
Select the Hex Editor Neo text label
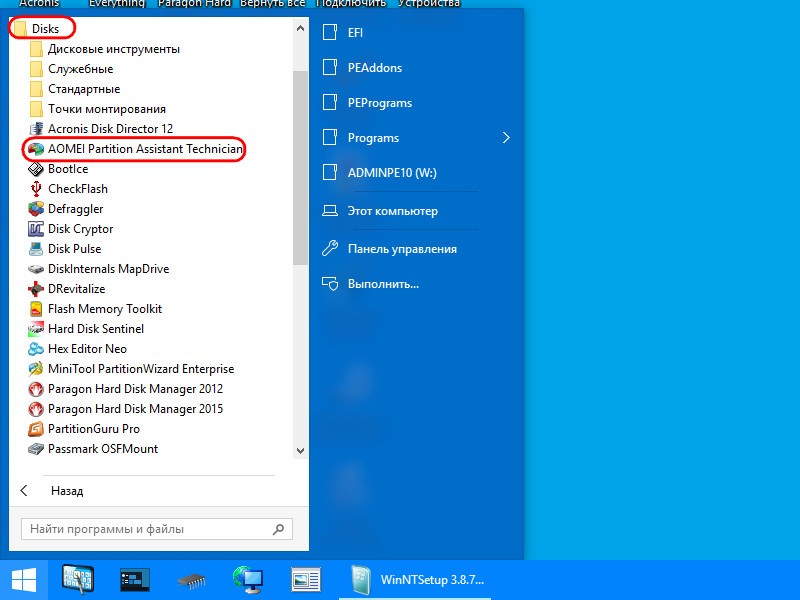pos(87,349)
